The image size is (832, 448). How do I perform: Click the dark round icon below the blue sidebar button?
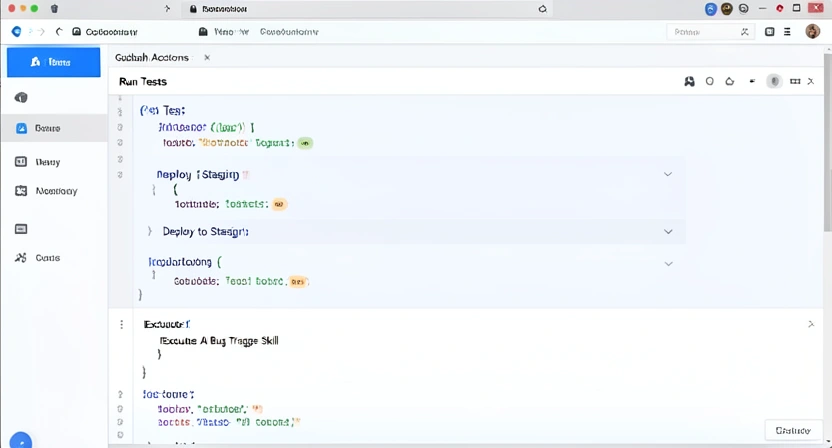pos(21,98)
